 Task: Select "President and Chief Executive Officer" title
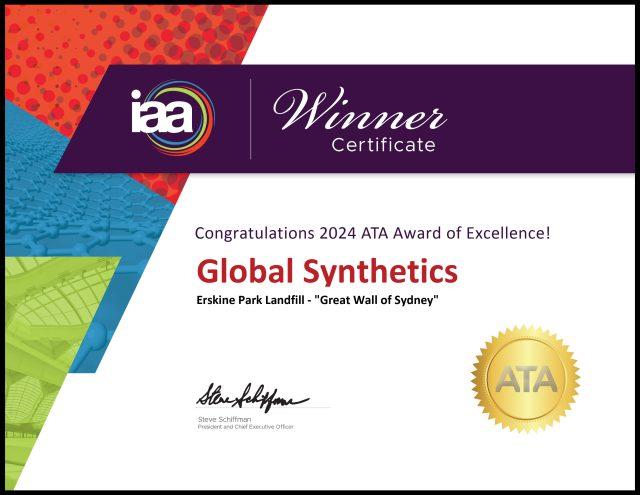tap(245, 427)
